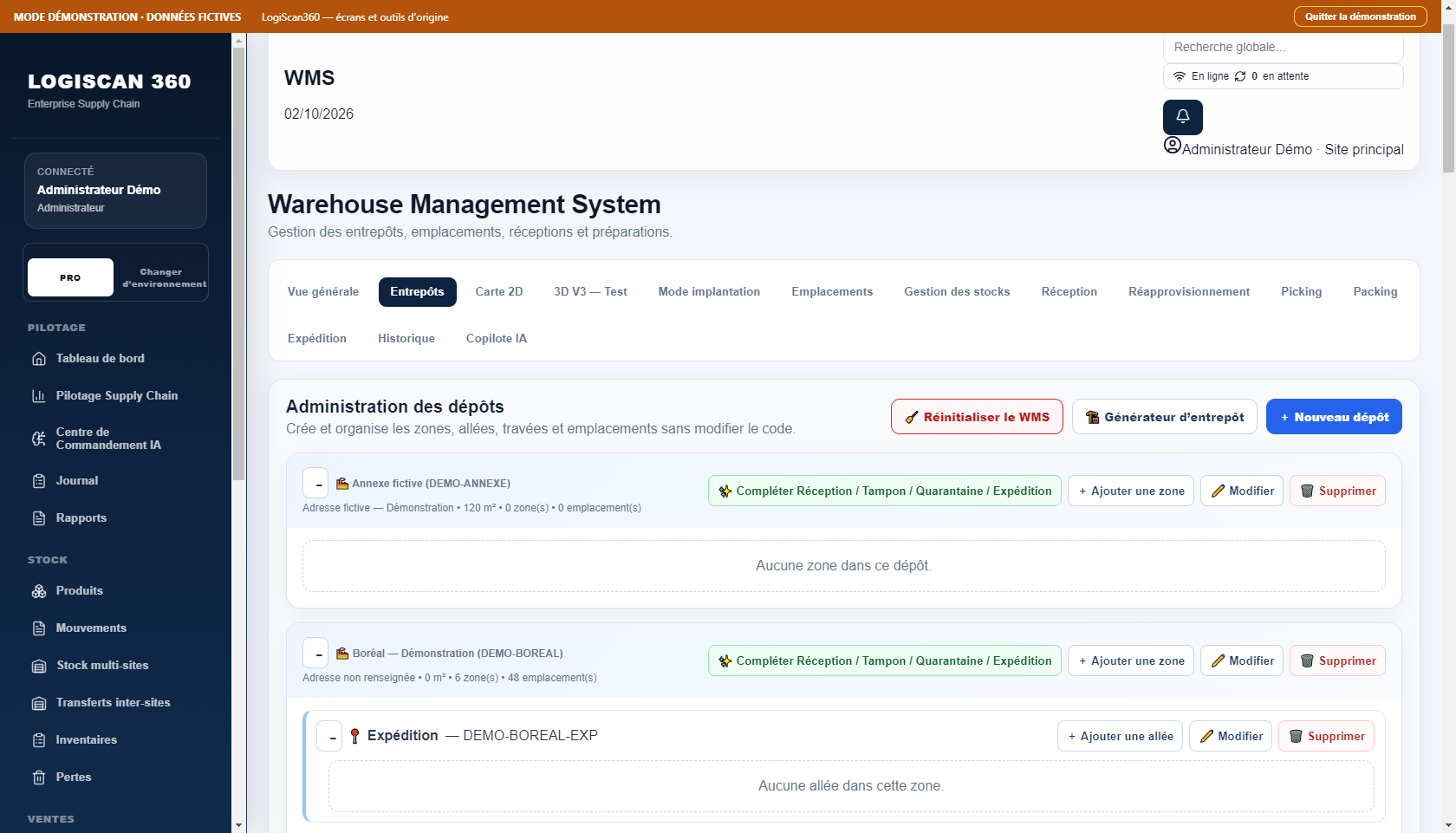The width and height of the screenshot is (1456, 833).
Task: Click Supprimer for Annexe fictive depot
Action: click(1337, 491)
